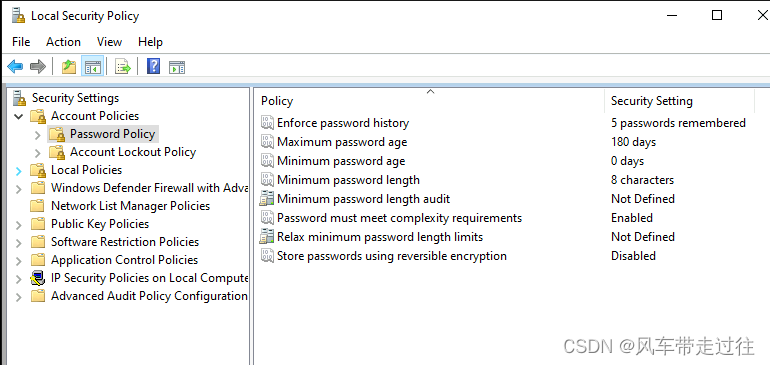The width and height of the screenshot is (770, 365).
Task: Click the Windows Defender Firewall folder icon
Action: click(x=38, y=188)
